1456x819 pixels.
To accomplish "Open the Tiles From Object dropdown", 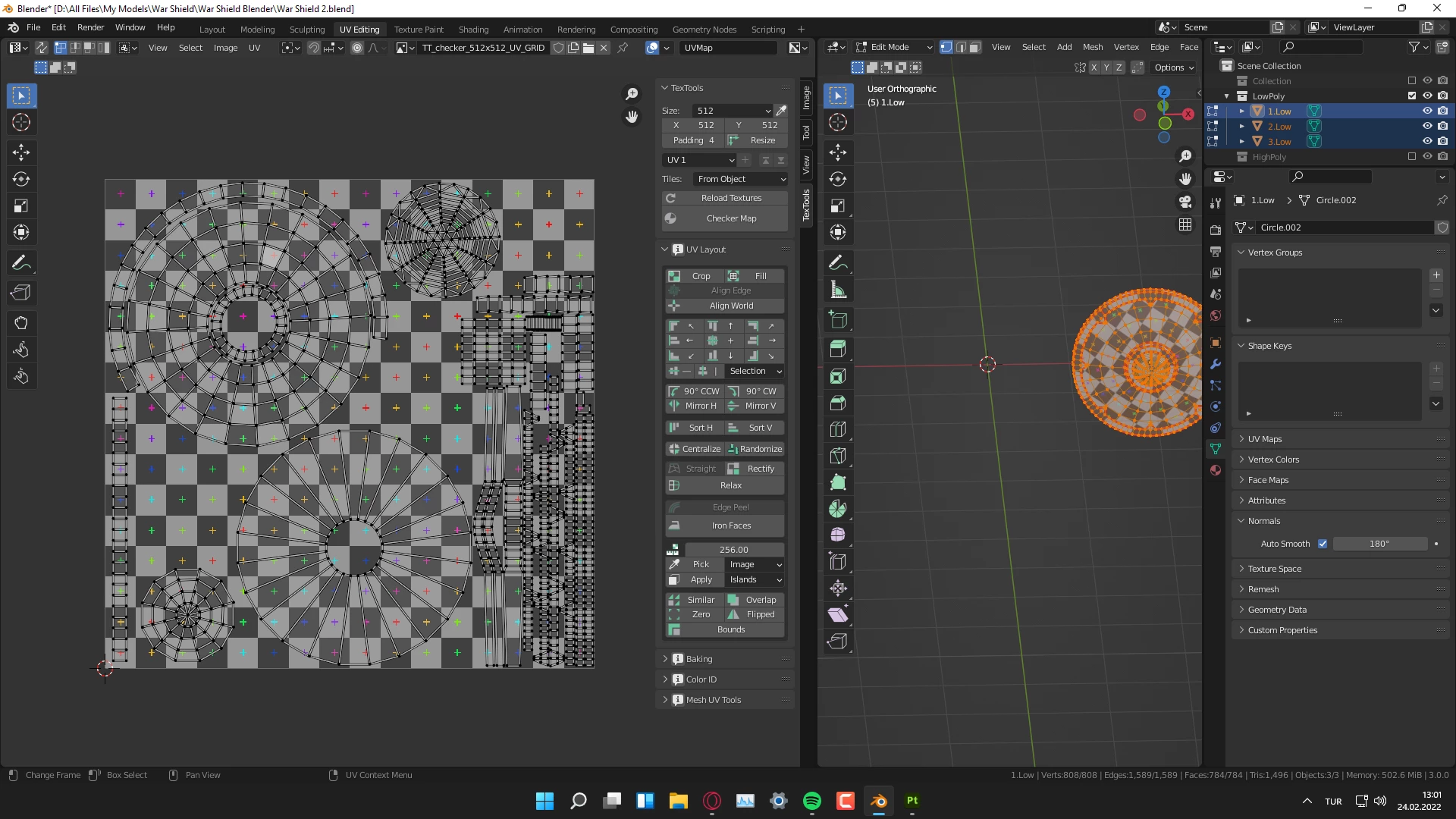I will coord(741,179).
